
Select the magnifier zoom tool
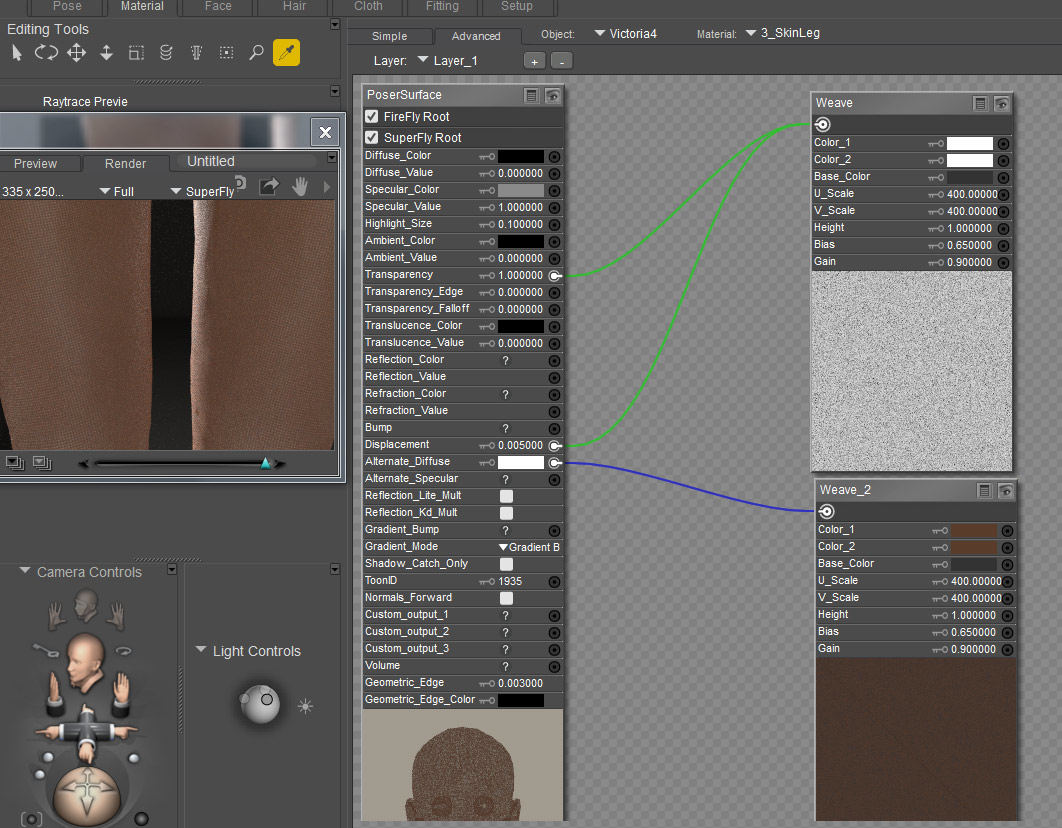(256, 53)
